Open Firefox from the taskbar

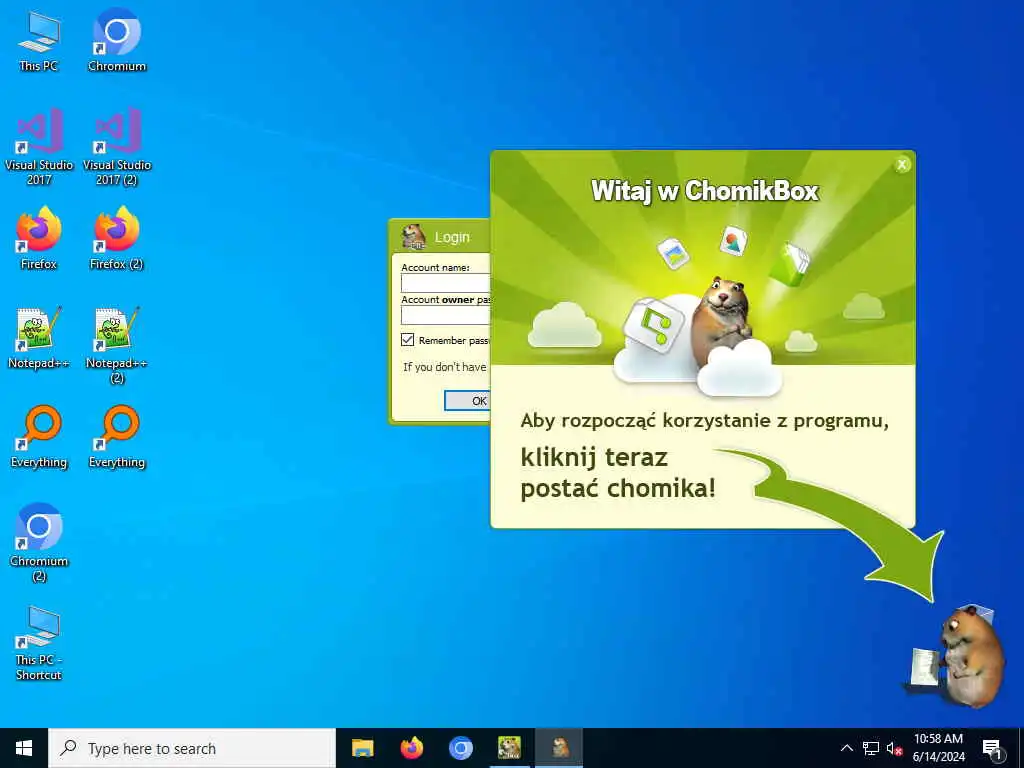point(411,748)
